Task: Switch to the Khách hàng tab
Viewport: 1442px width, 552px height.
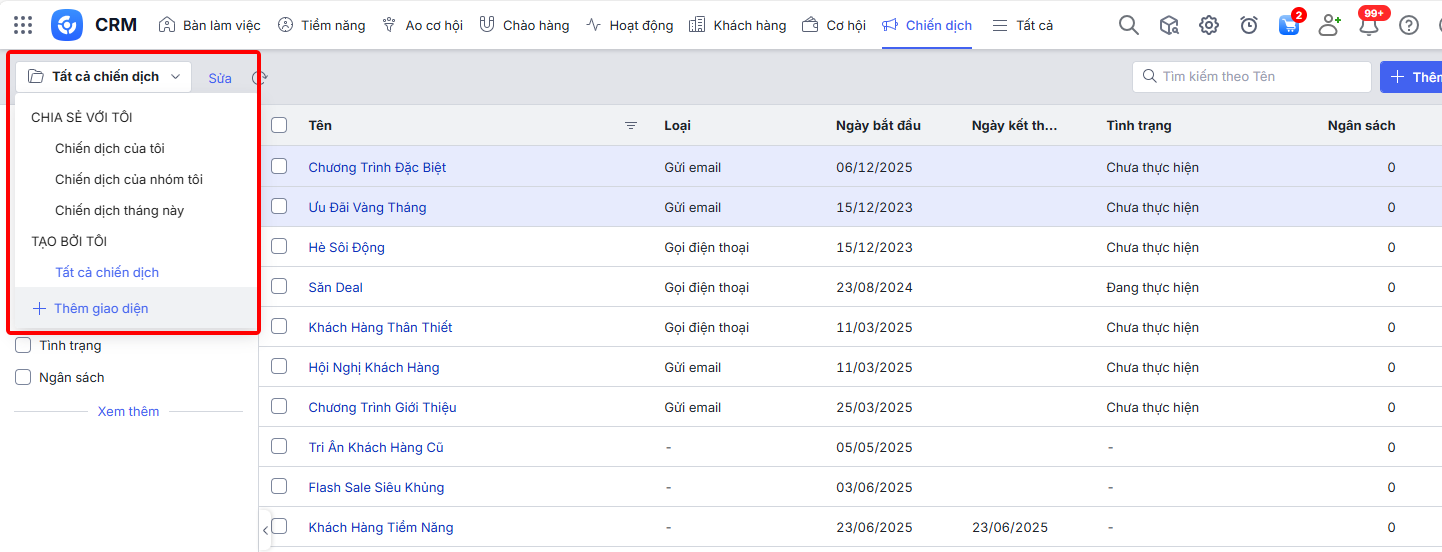Action: [739, 25]
